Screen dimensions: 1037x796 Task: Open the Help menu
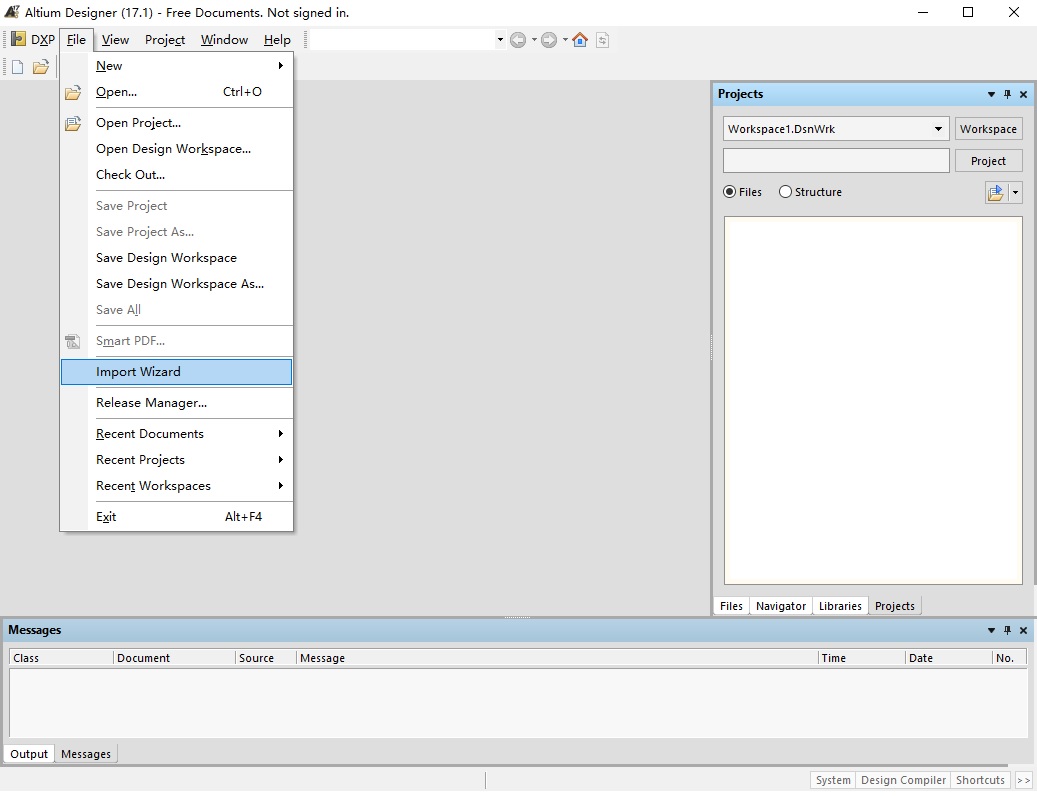pos(277,40)
